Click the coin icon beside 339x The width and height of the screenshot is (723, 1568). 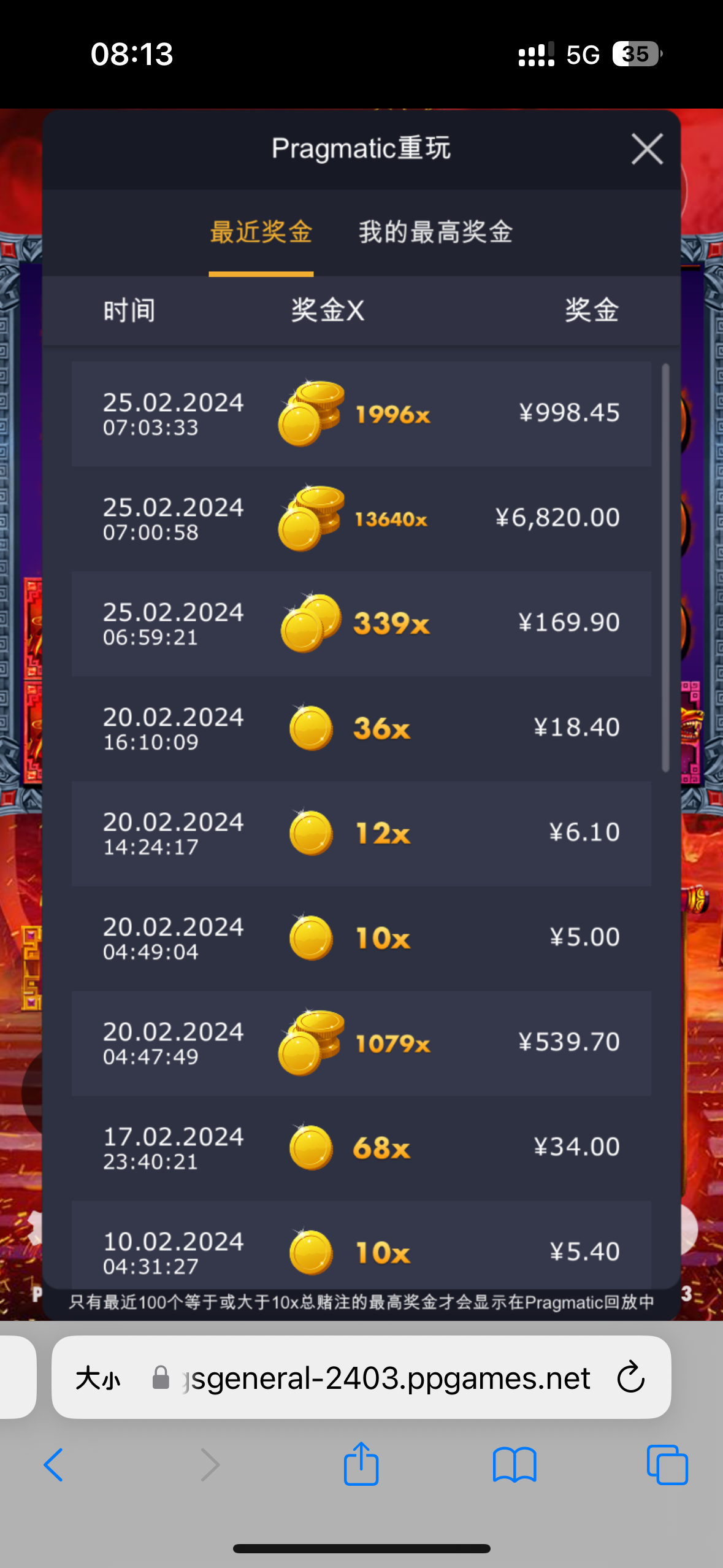[311, 623]
